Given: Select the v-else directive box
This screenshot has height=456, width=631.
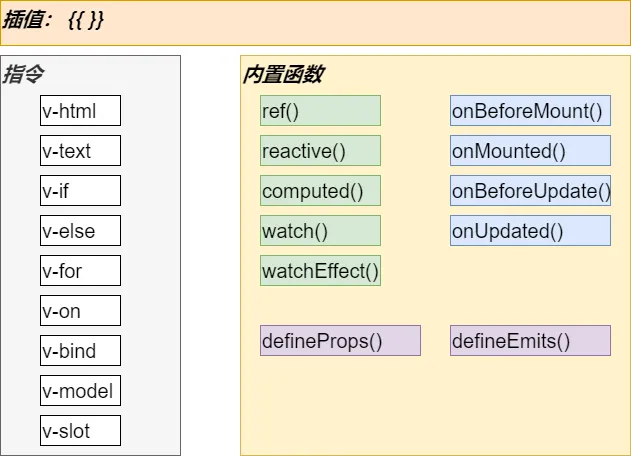Looking at the screenshot, I should (x=80, y=231).
